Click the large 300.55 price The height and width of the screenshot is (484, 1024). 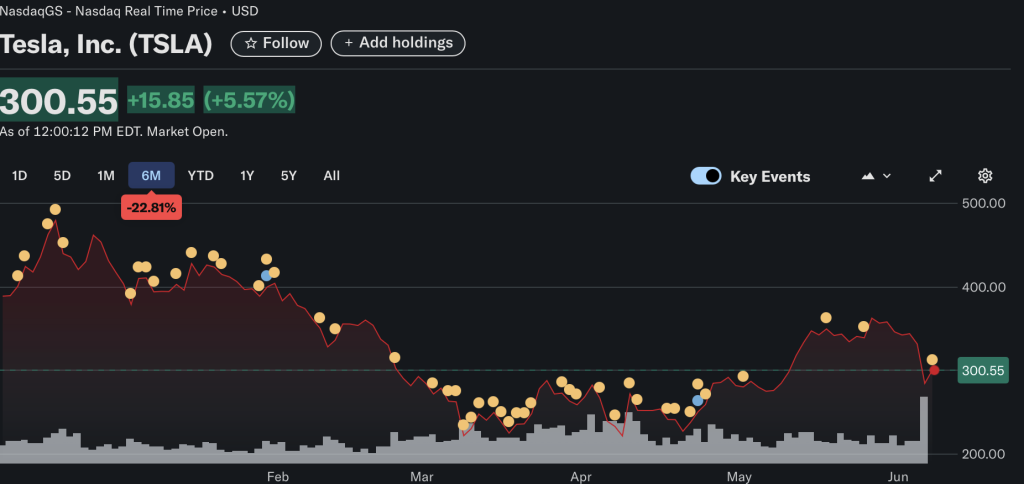click(59, 101)
